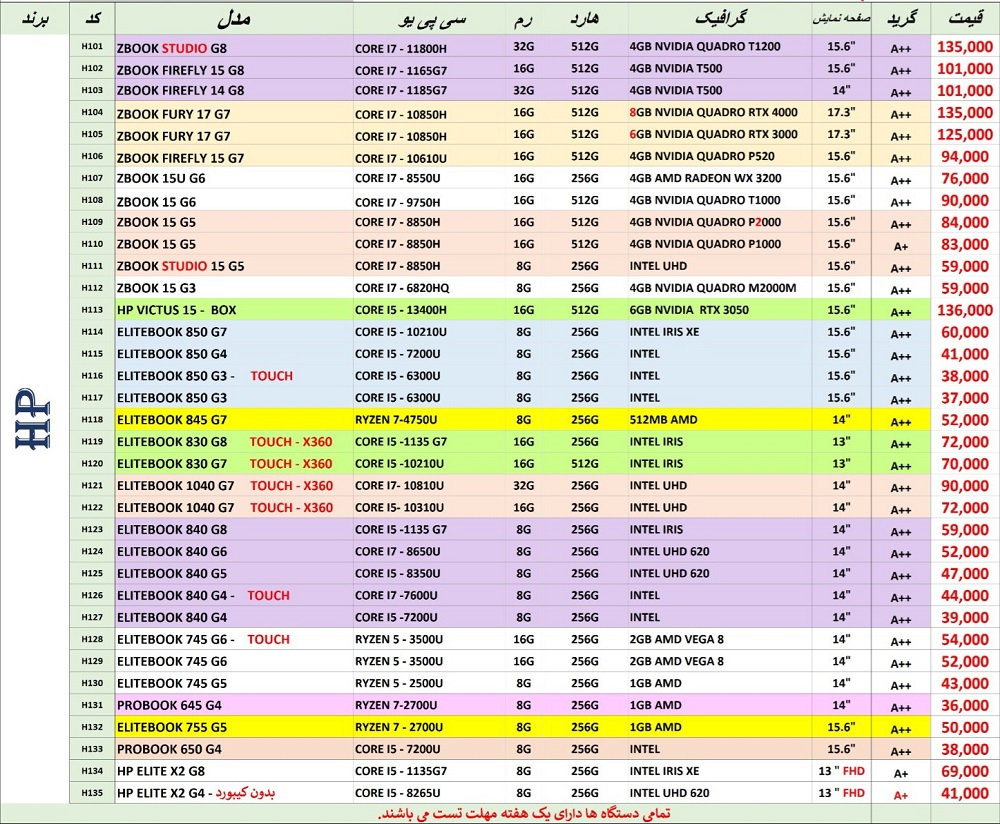Click price 69,000 for HP ELITE X2 G8
The height and width of the screenshot is (824, 1000).
click(x=965, y=772)
